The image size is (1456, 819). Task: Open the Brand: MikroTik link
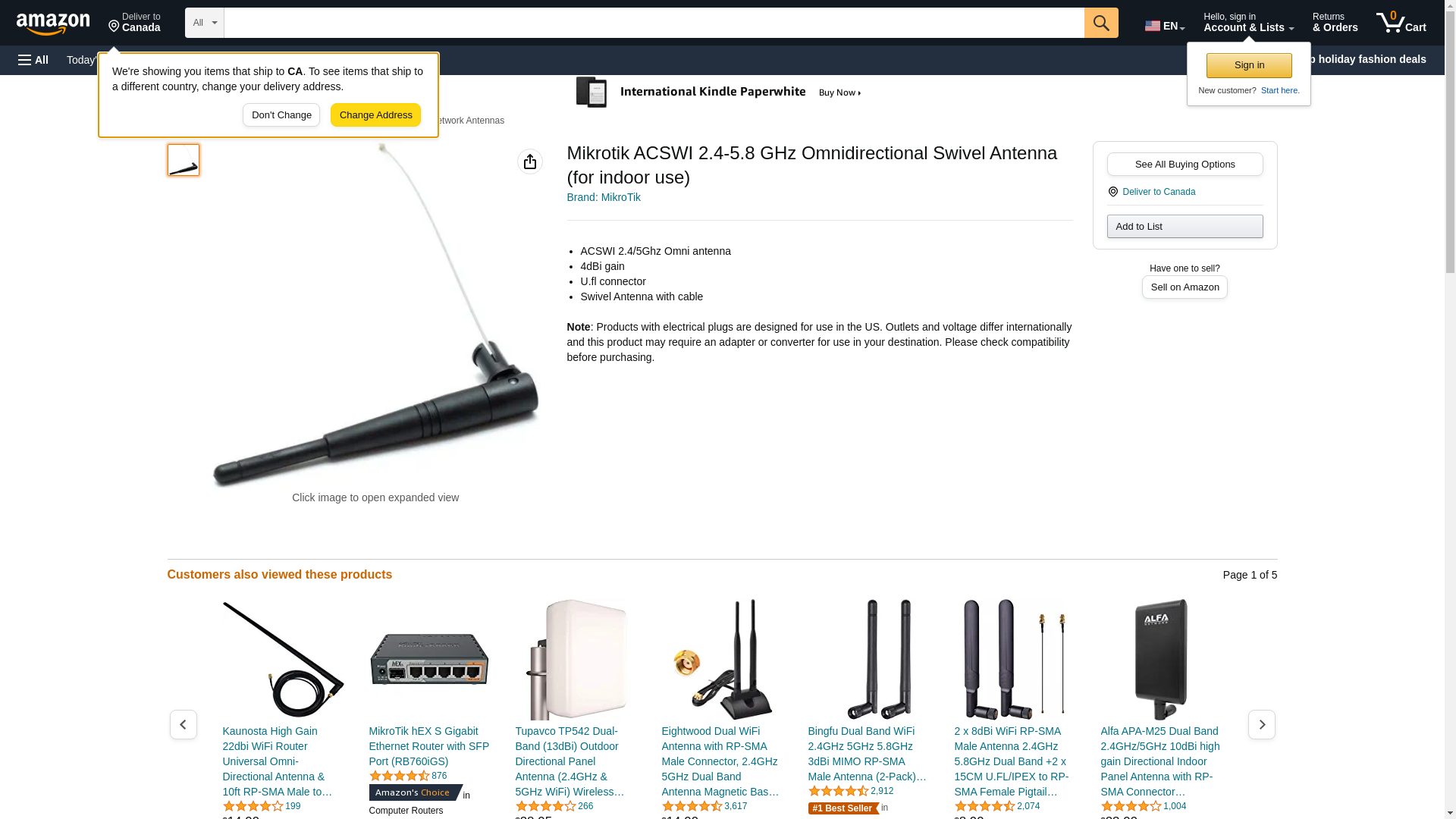click(x=604, y=197)
